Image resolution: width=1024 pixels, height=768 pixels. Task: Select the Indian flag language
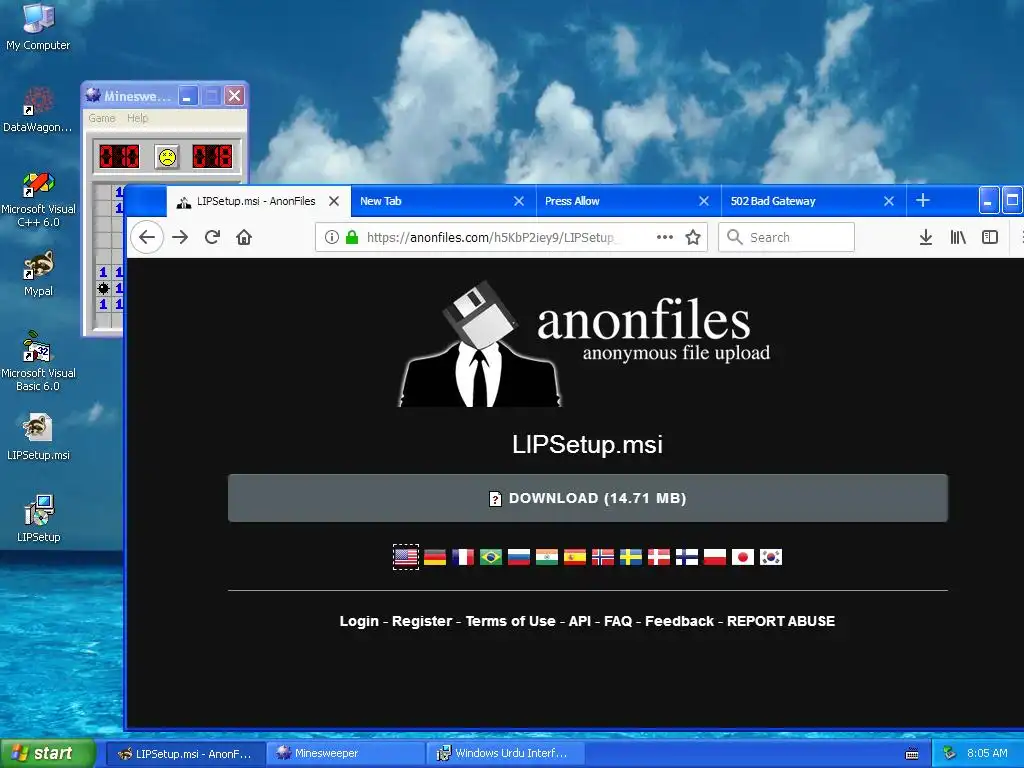[547, 557]
